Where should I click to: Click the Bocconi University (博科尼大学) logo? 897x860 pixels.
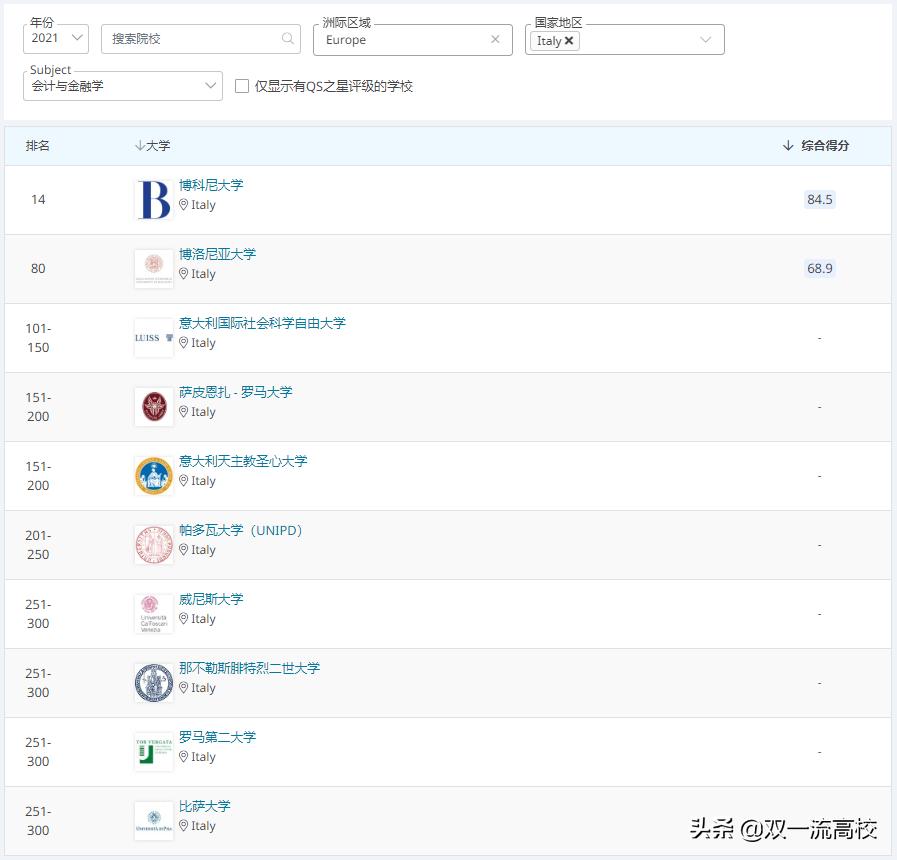(153, 198)
